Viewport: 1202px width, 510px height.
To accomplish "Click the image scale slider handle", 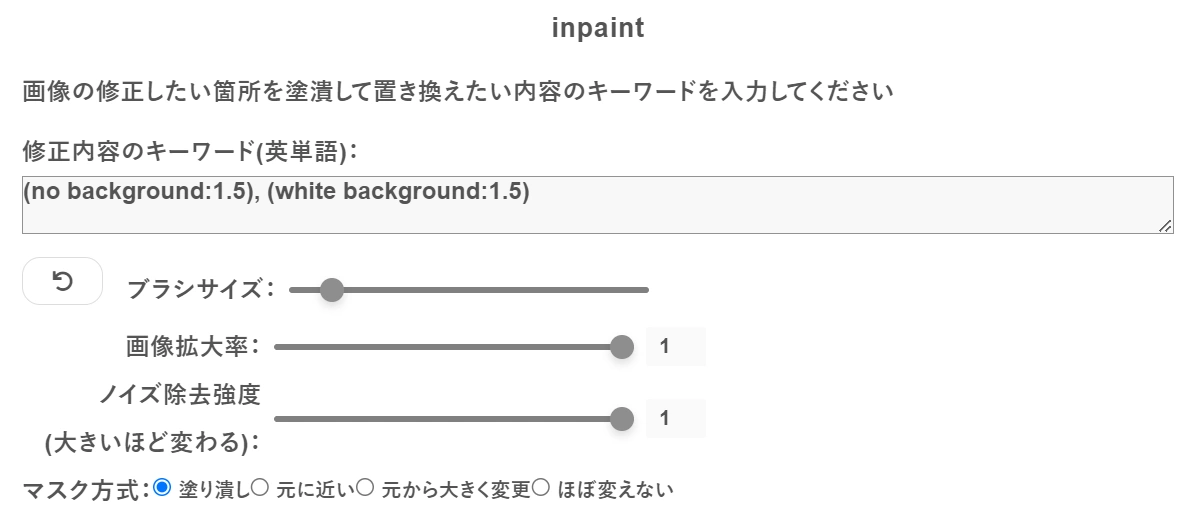I will tap(622, 347).
